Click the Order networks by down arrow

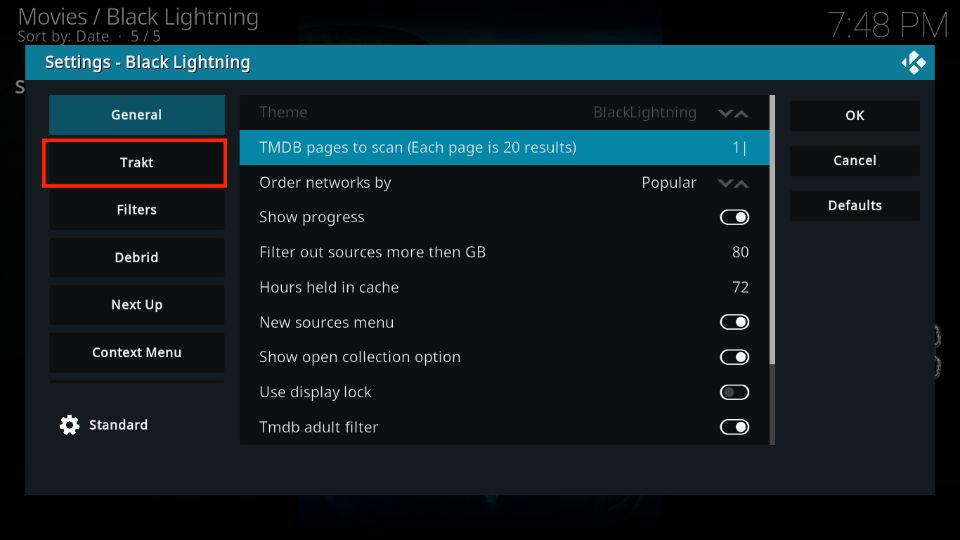point(725,183)
